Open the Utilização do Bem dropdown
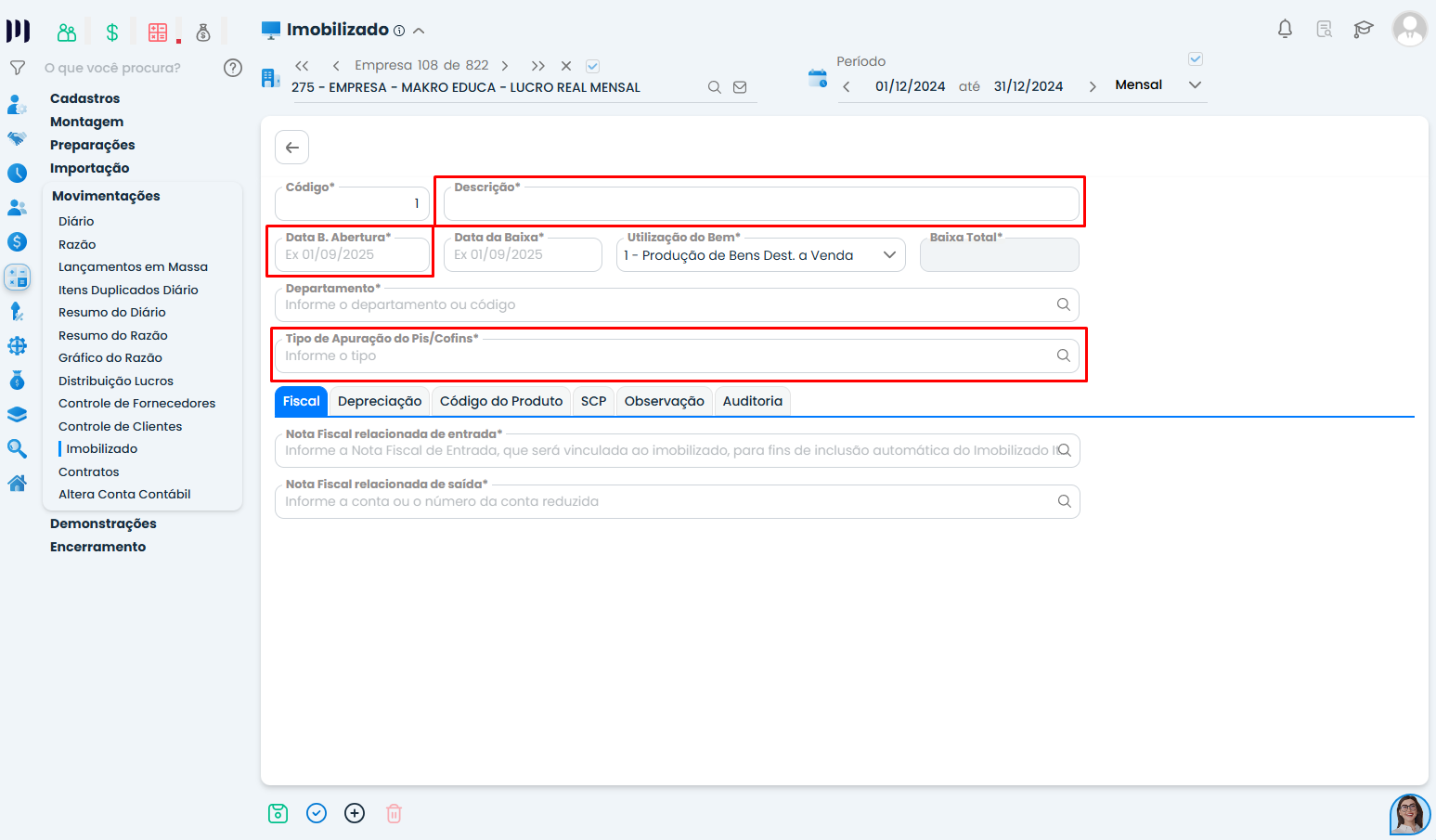Image resolution: width=1436 pixels, height=840 pixels. click(x=760, y=255)
